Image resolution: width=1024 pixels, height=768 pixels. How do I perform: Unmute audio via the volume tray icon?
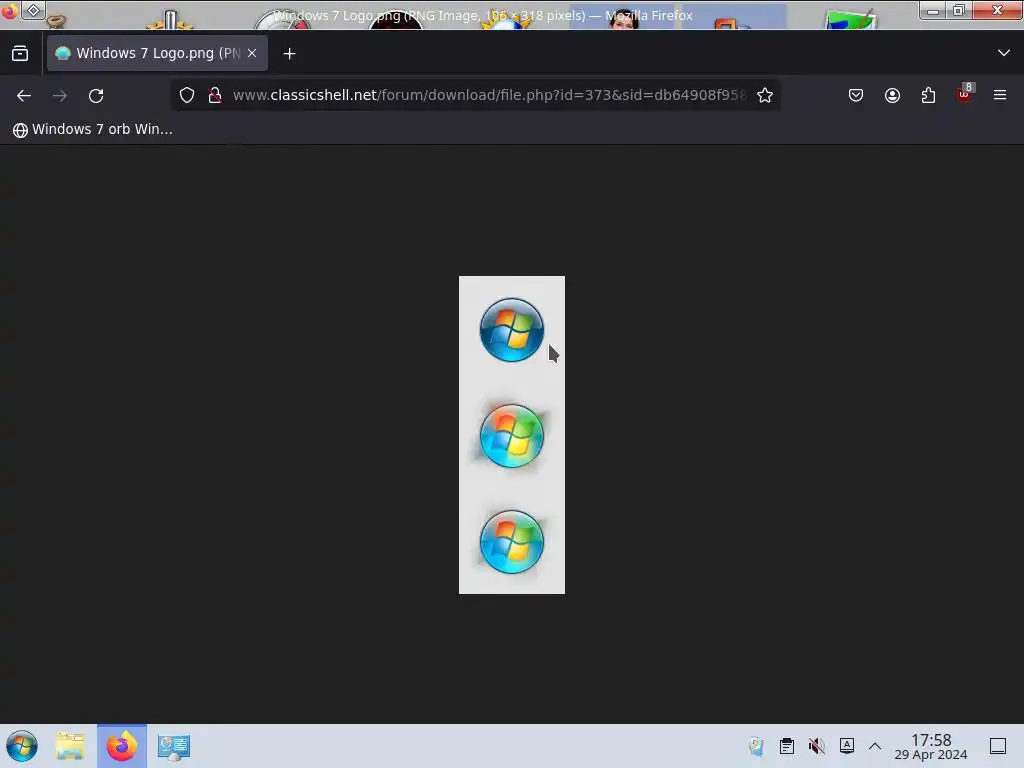click(816, 746)
